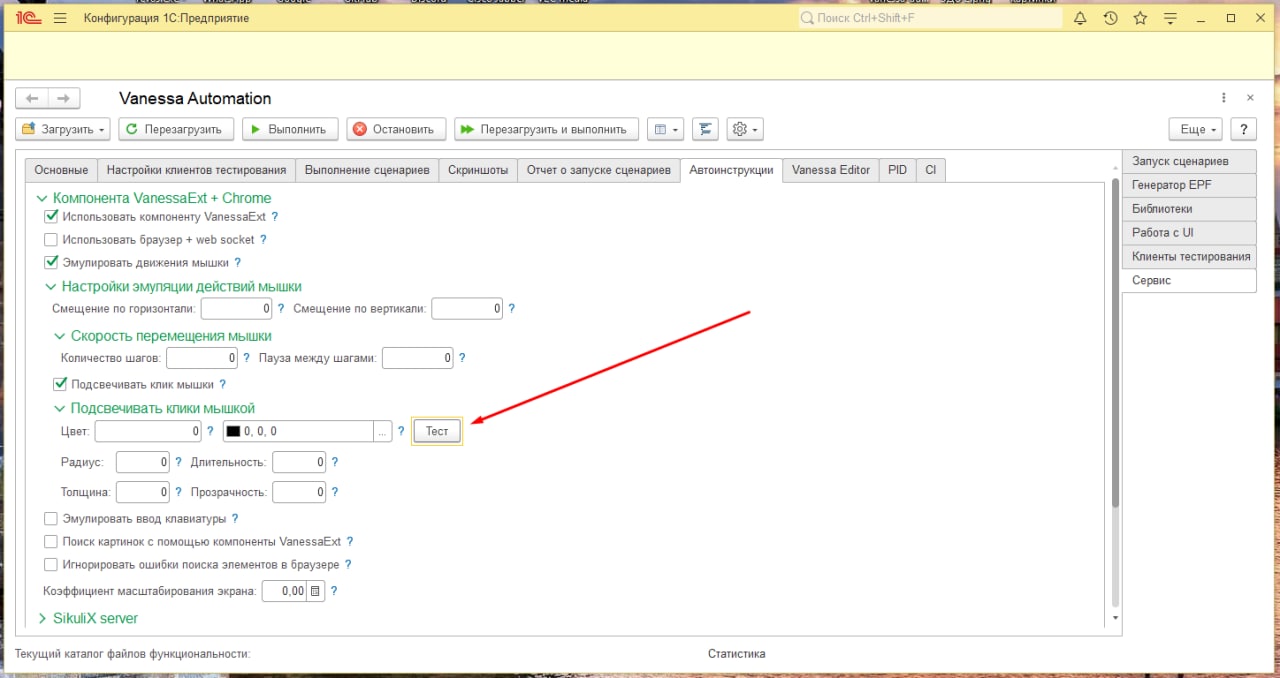Click the Выполнить button
Screen dimensions: 1280x678
[x=290, y=129]
